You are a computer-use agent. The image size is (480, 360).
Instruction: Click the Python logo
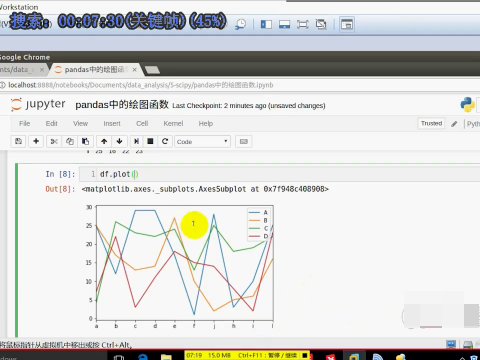(468, 105)
